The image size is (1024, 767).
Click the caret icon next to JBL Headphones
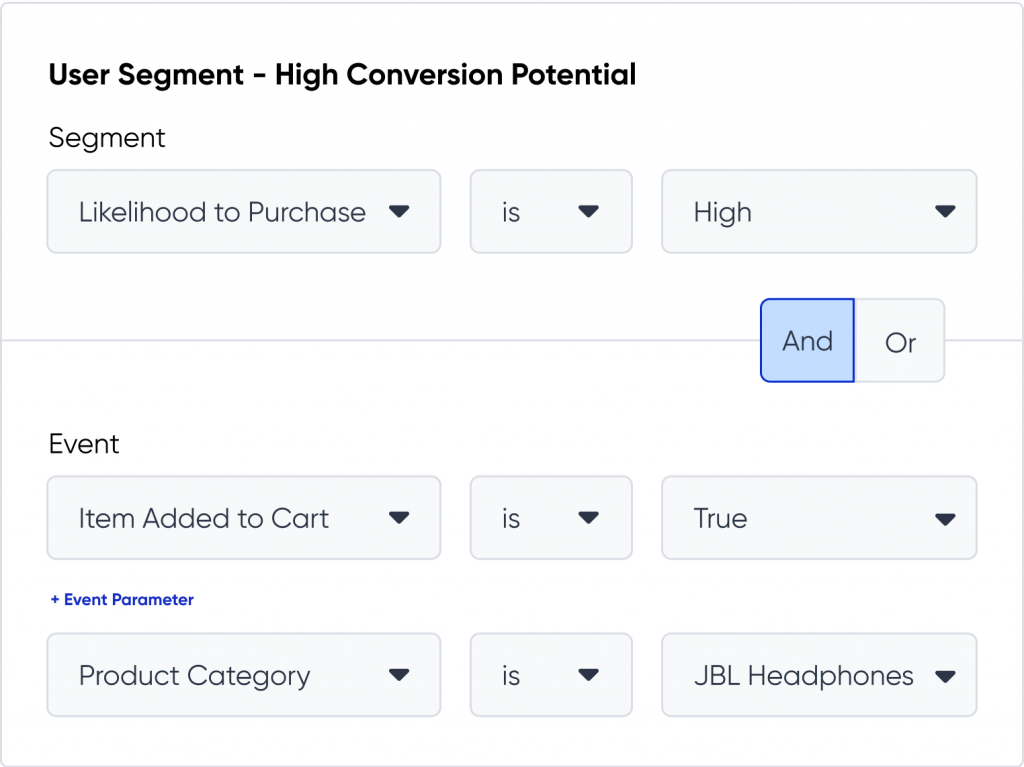click(x=944, y=676)
